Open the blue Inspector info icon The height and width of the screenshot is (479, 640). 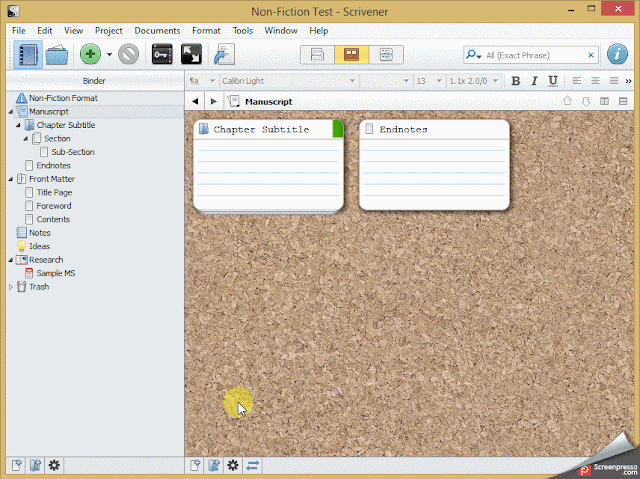(617, 54)
